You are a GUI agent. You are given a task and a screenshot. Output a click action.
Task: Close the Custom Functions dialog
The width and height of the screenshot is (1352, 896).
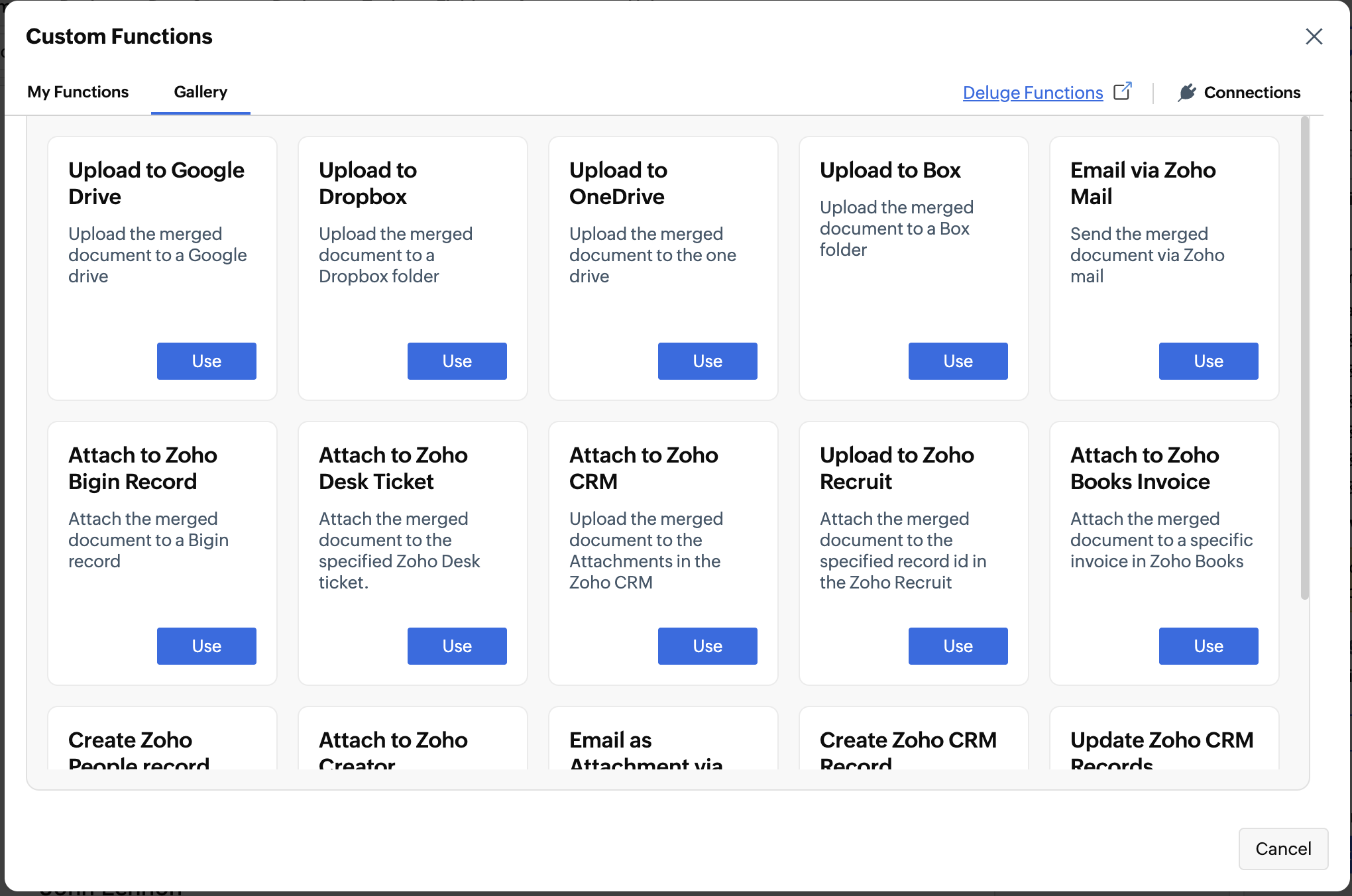click(1314, 36)
